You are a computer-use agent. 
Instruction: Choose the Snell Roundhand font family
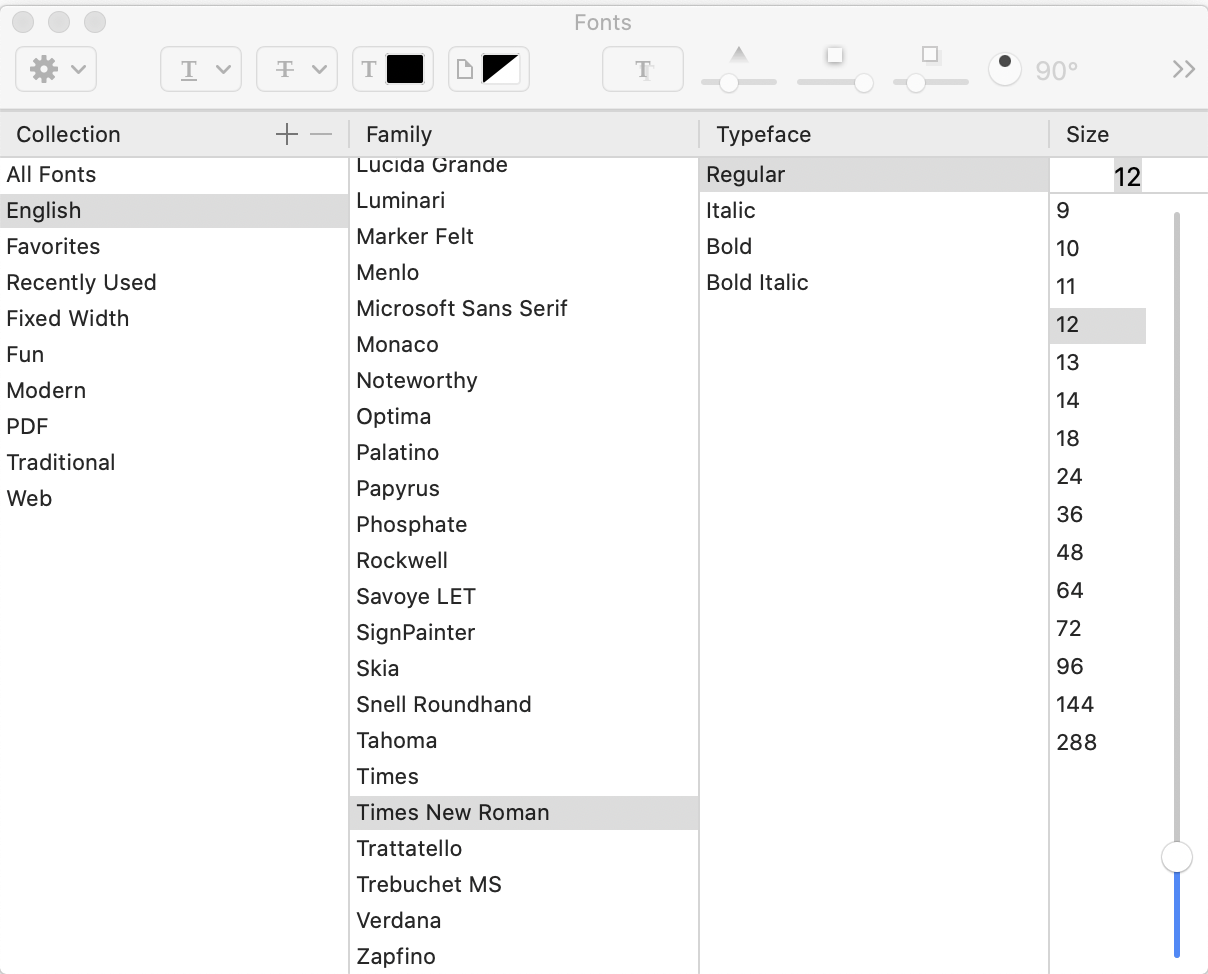(524, 704)
